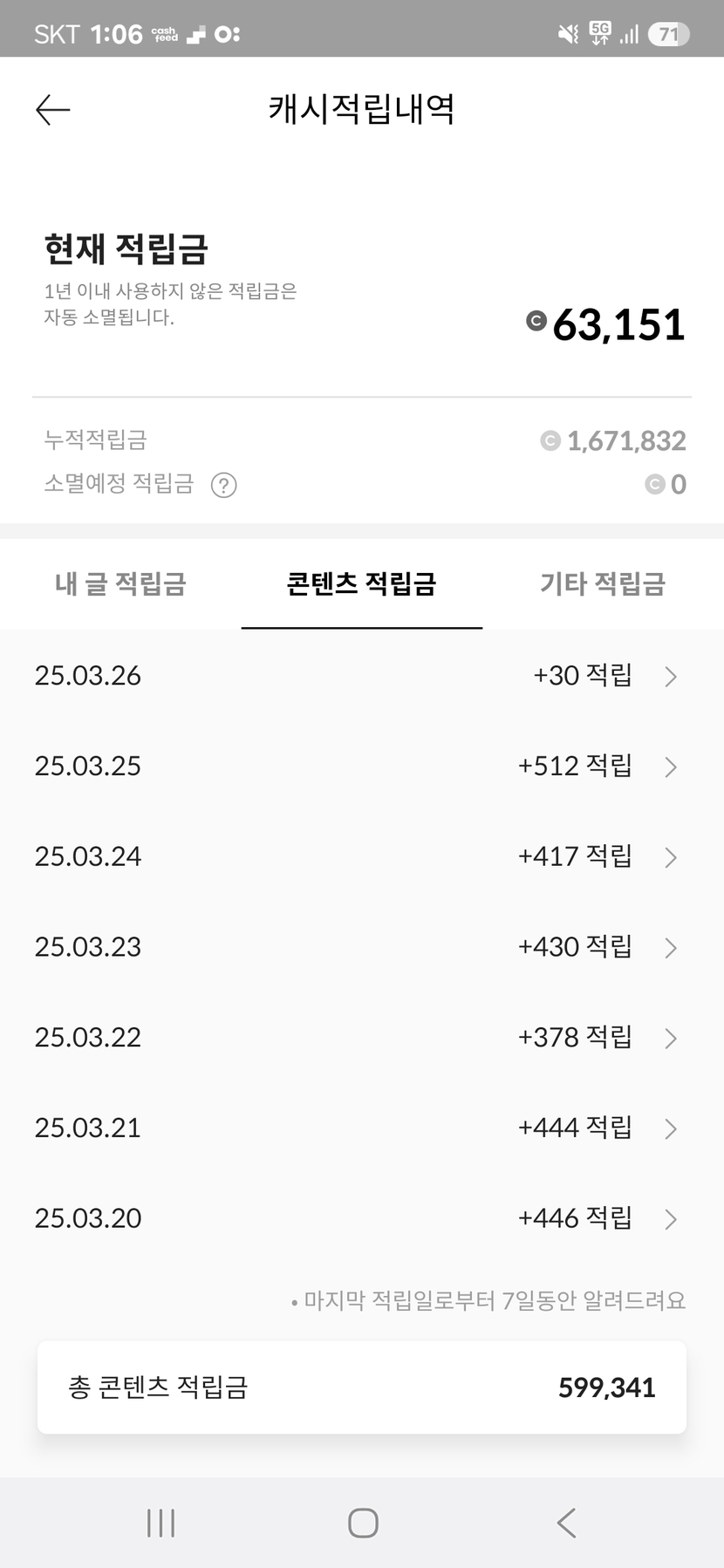This screenshot has width=724, height=1568.
Task: Tap the back arrow at top left
Action: pyautogui.click(x=52, y=110)
